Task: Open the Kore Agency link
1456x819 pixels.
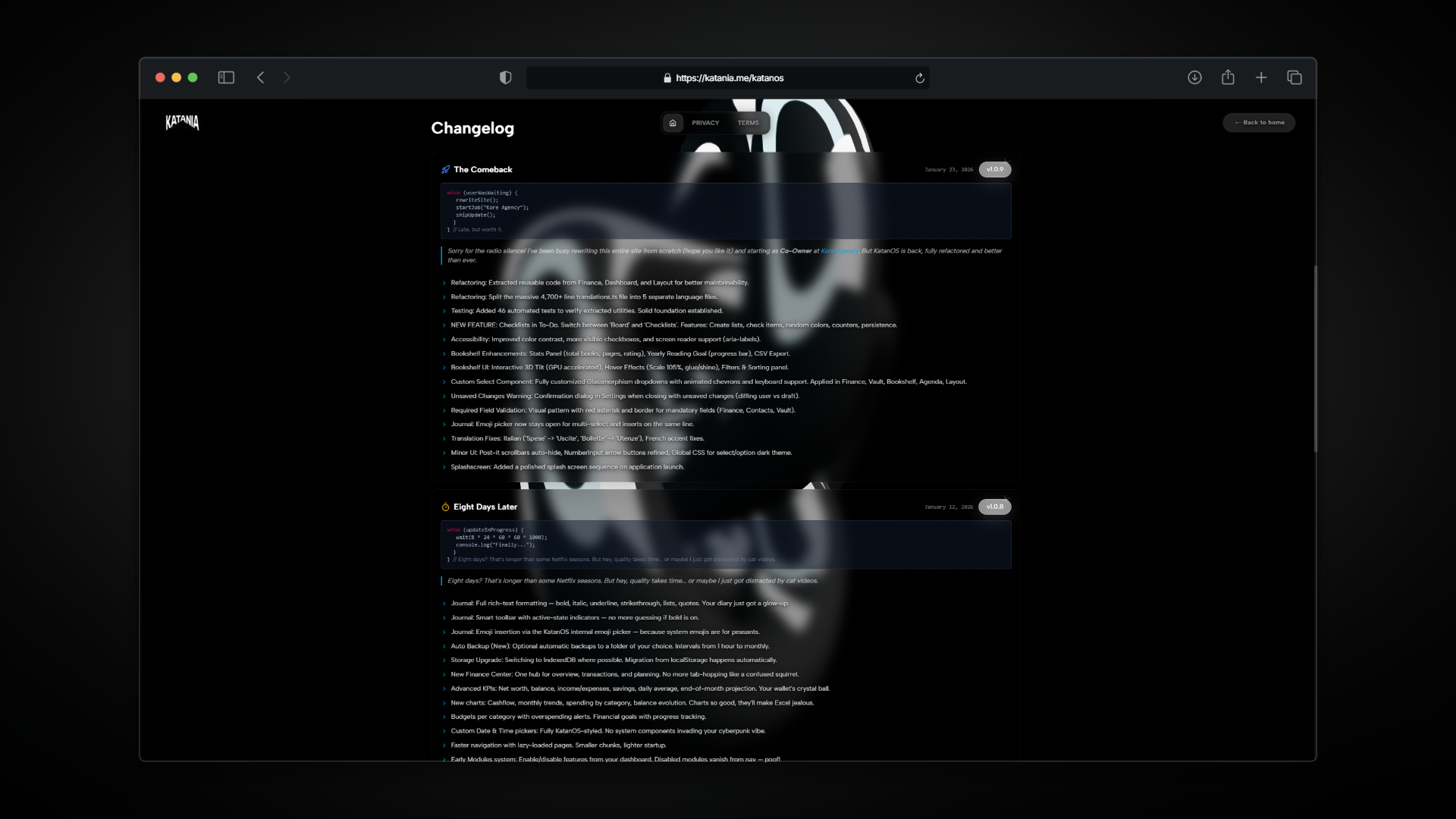Action: click(x=839, y=251)
